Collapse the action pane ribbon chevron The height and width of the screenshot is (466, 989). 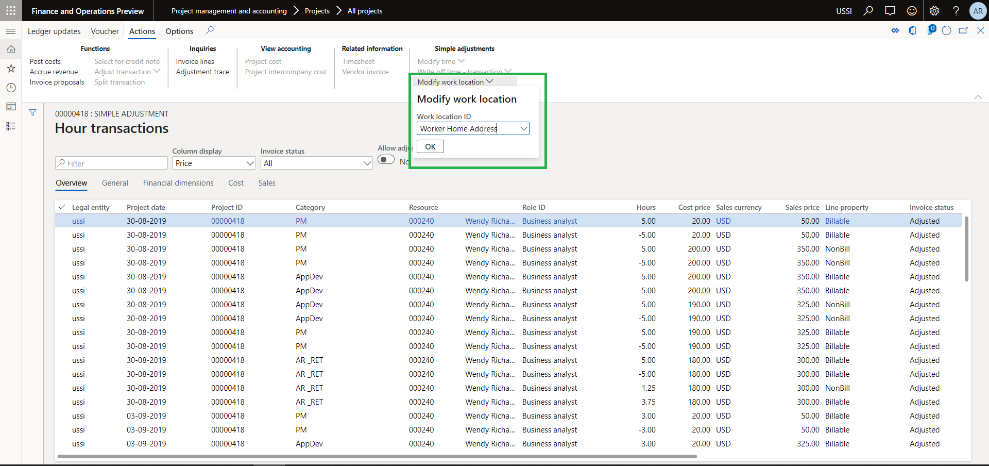[976, 96]
